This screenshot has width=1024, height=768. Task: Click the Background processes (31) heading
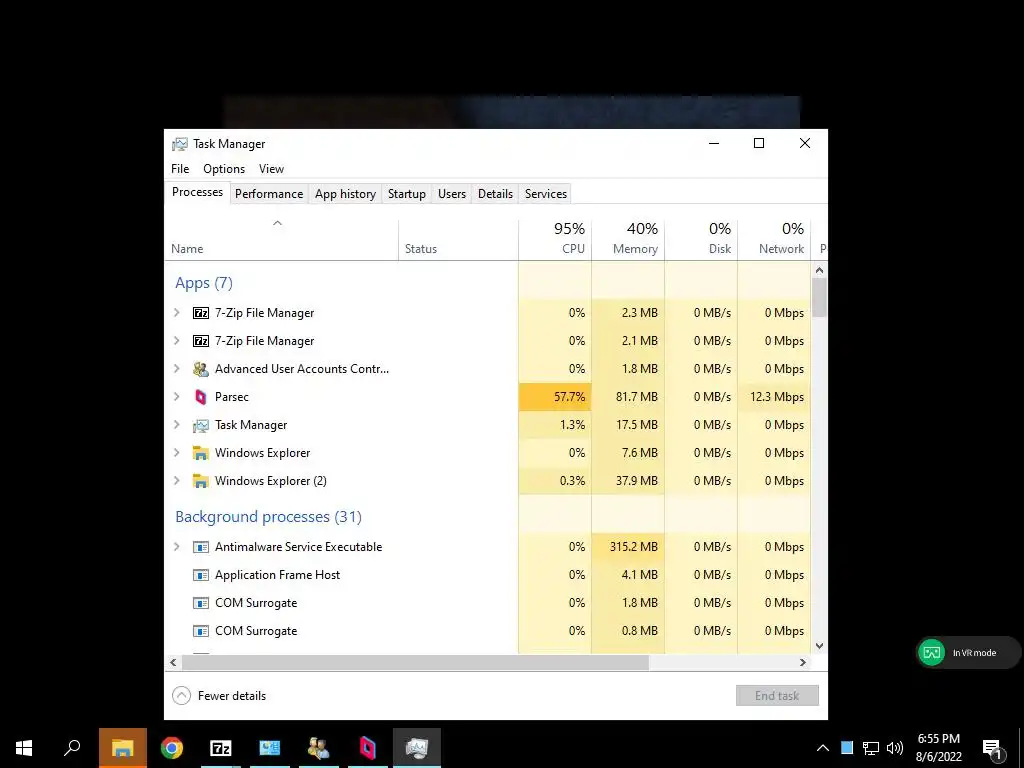[x=268, y=517]
